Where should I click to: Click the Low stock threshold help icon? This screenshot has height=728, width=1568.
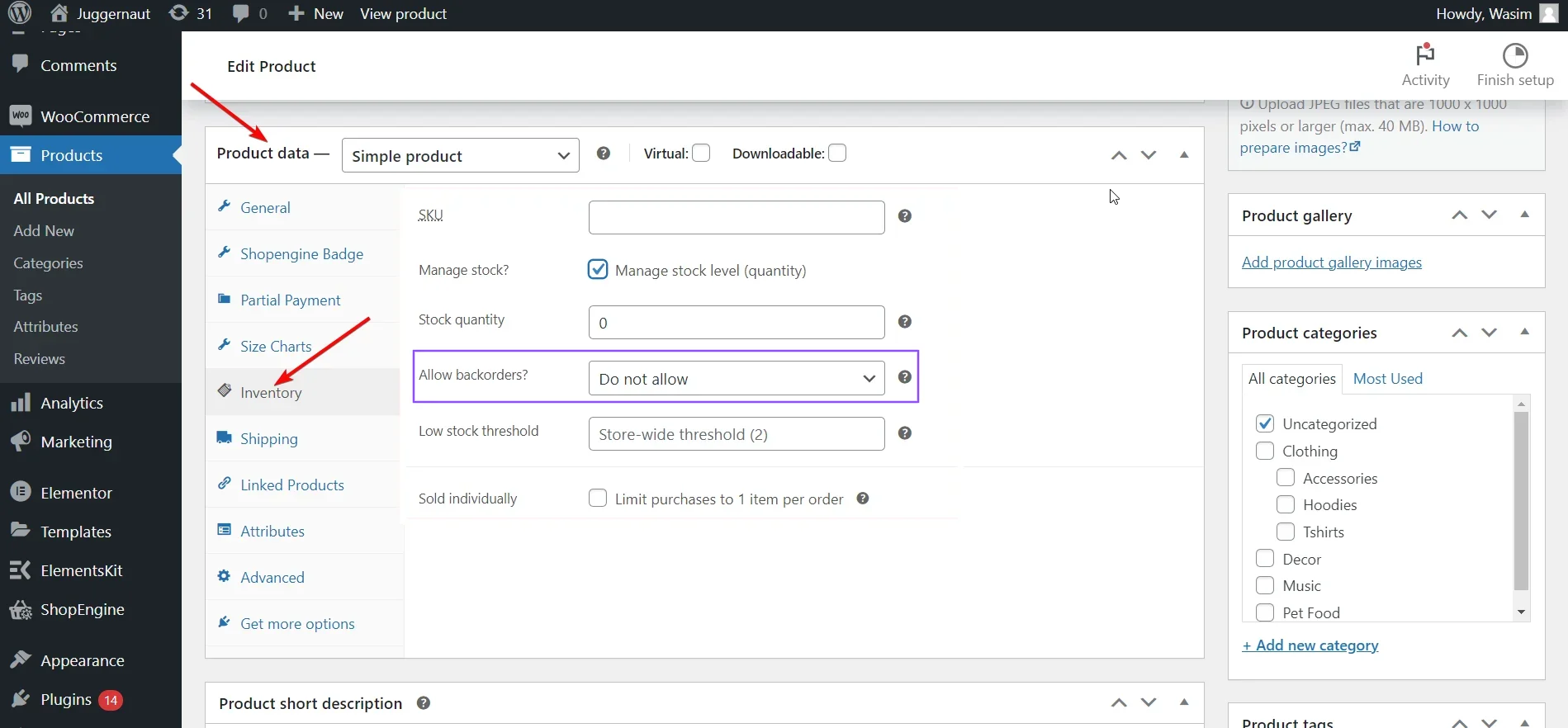(905, 433)
